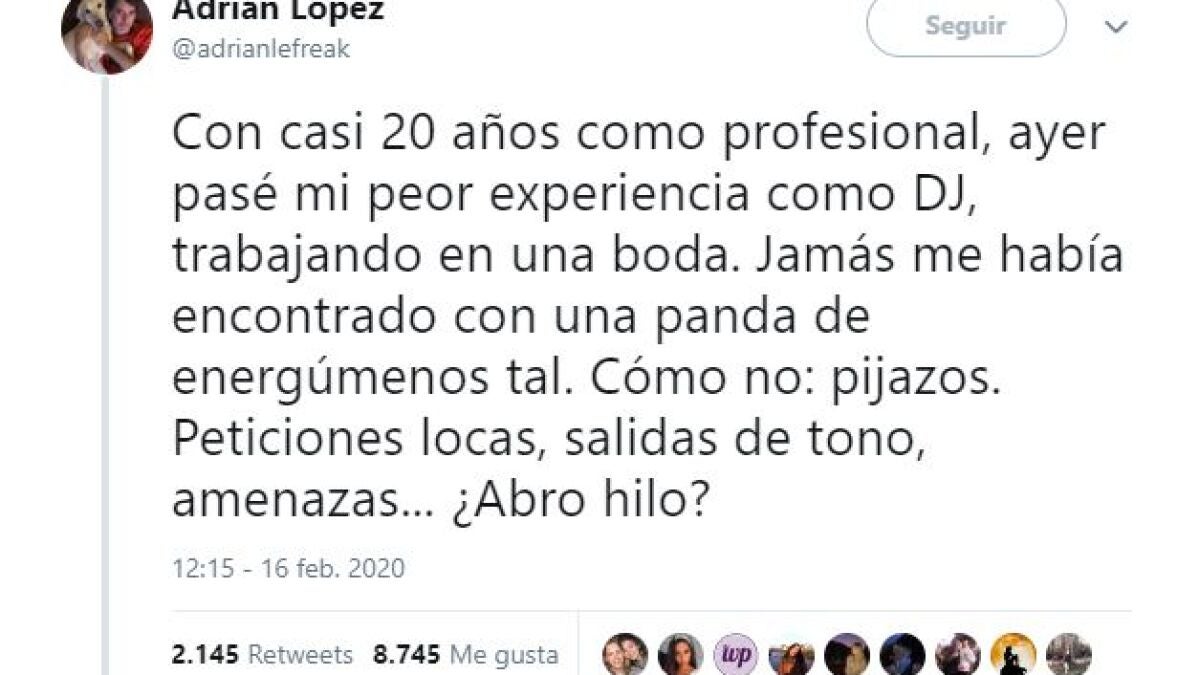Open the last gray liker avatar

click(x=1068, y=654)
